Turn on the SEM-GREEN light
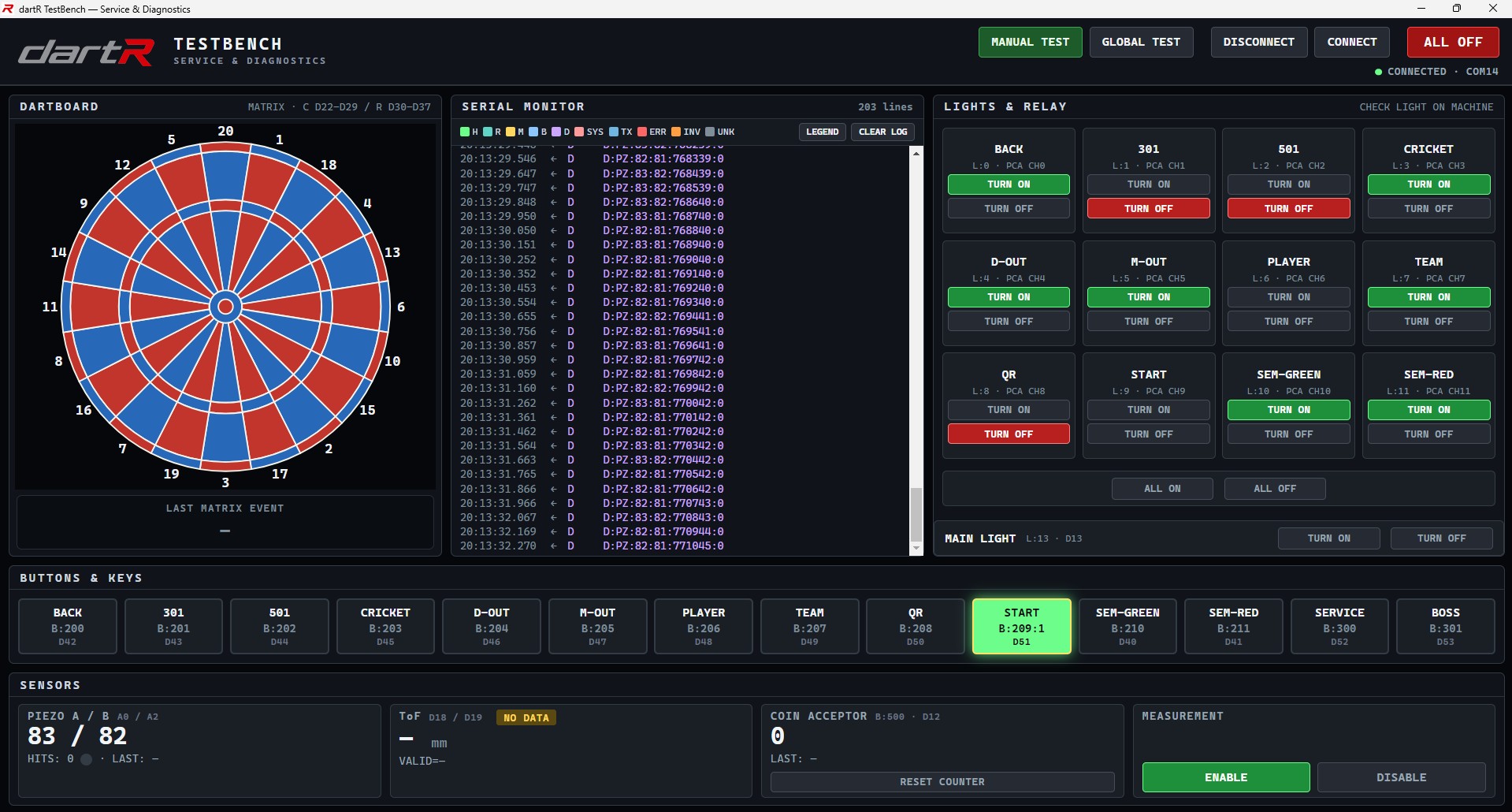The height and width of the screenshot is (812, 1512). click(1289, 410)
